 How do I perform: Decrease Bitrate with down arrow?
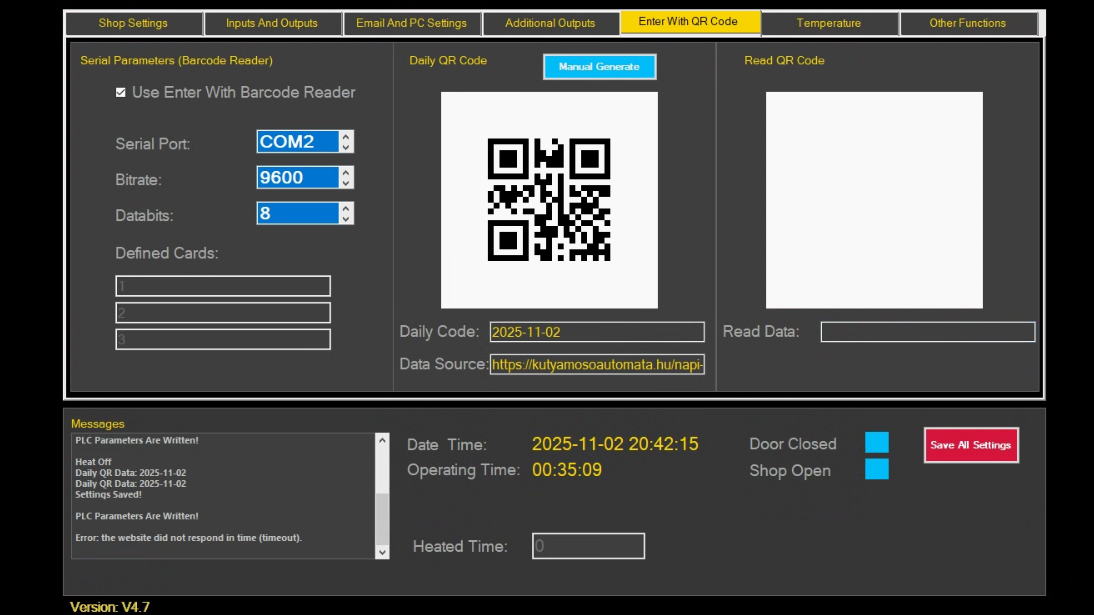346,183
